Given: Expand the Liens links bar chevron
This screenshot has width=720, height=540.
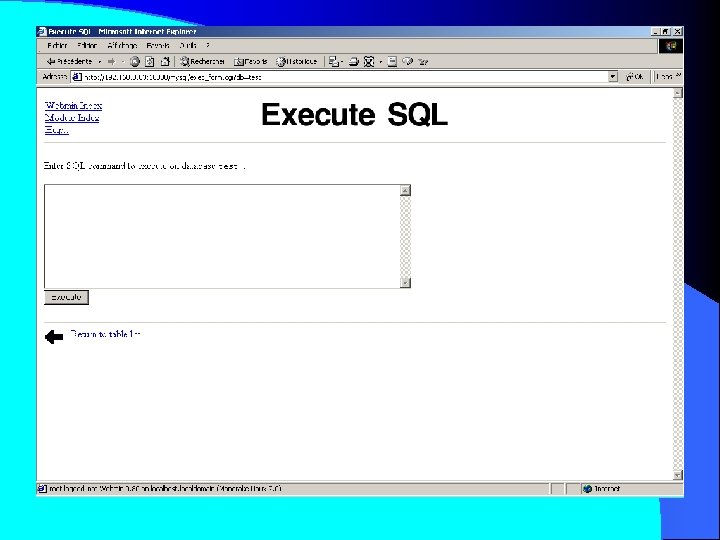Looking at the screenshot, I should (678, 76).
